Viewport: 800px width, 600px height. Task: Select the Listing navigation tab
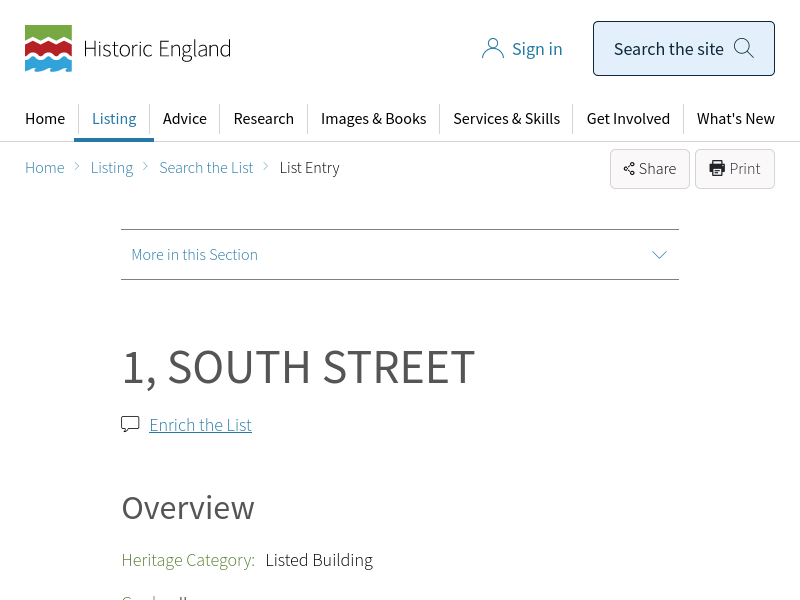click(114, 119)
